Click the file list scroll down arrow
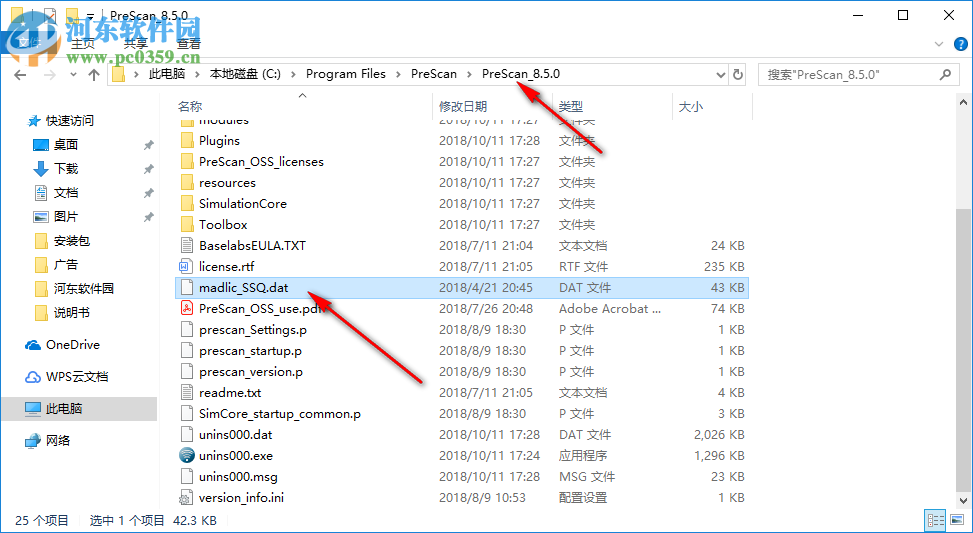Viewport: 973px width, 533px height. [963, 499]
